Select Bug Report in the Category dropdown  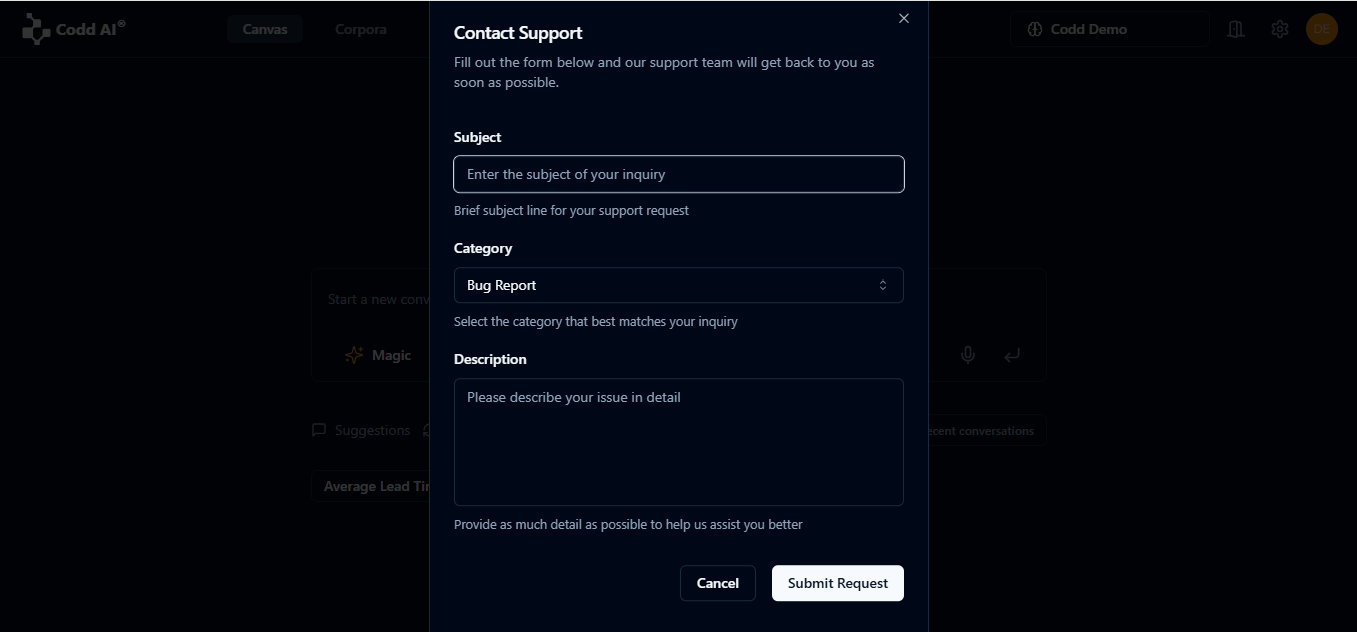pos(678,285)
